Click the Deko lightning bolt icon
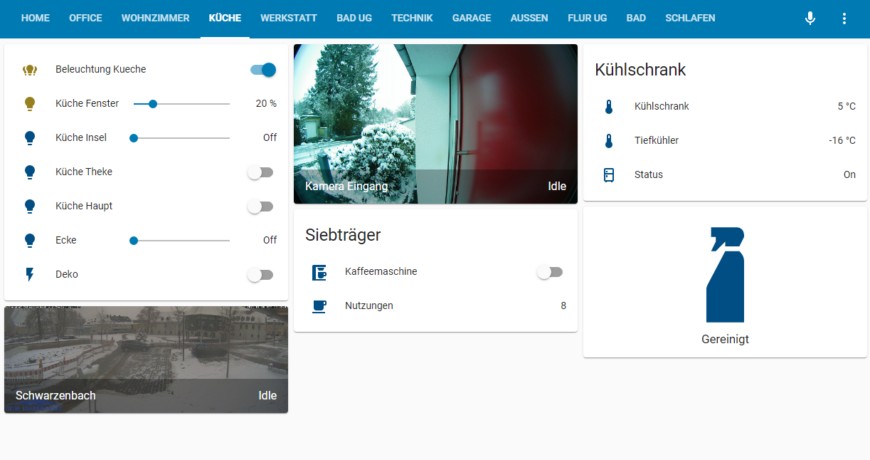The image size is (870, 460). [x=30, y=274]
